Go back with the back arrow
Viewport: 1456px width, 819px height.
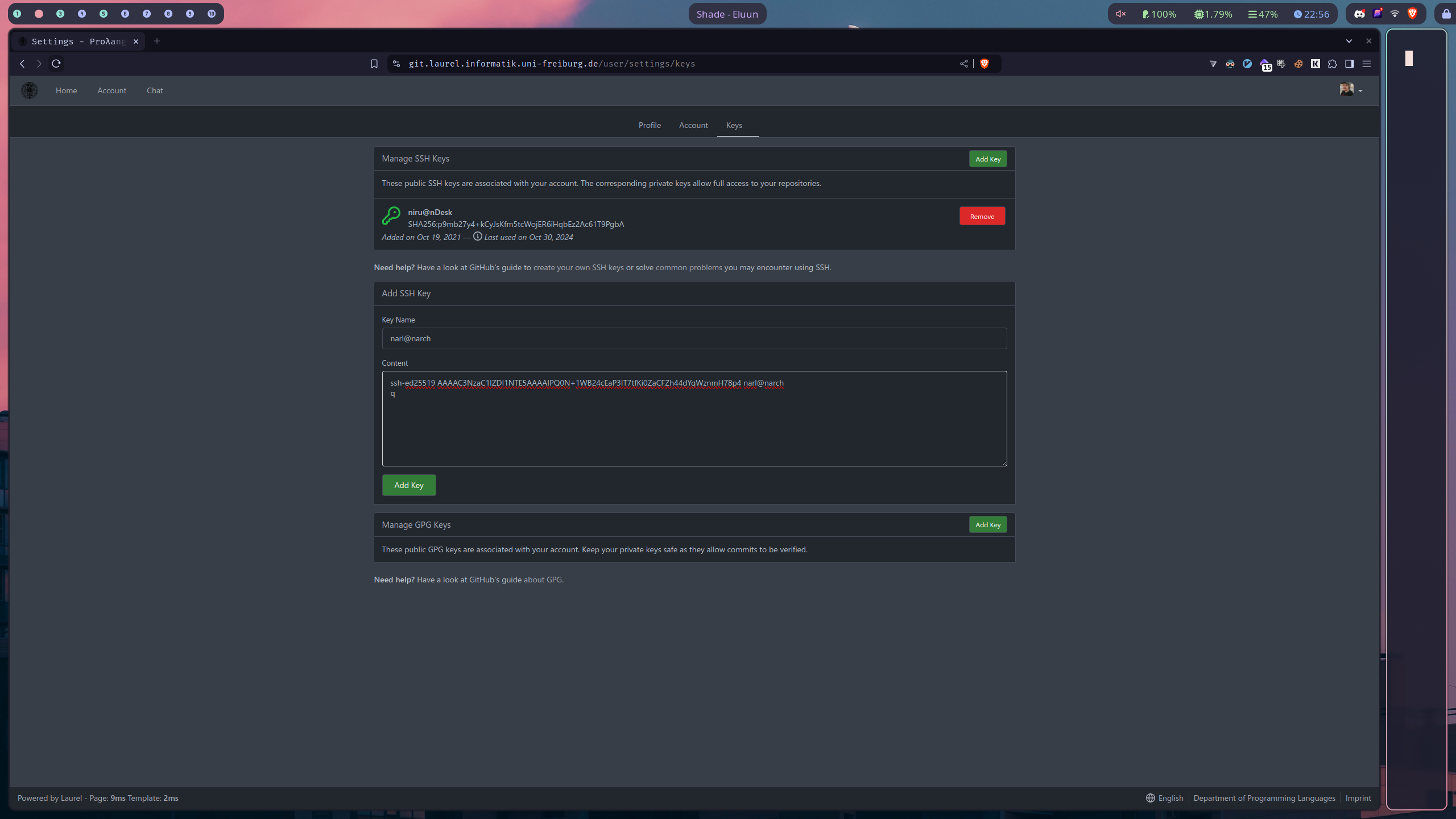(22, 64)
